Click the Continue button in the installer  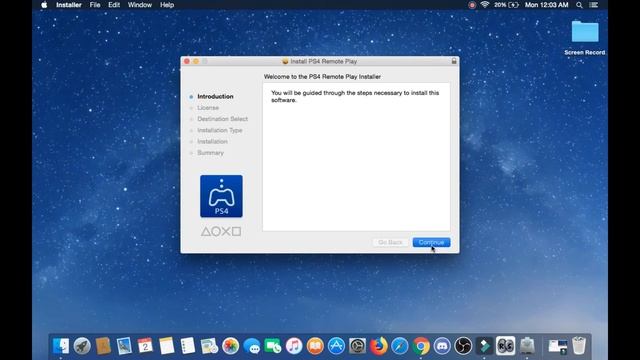[431, 242]
